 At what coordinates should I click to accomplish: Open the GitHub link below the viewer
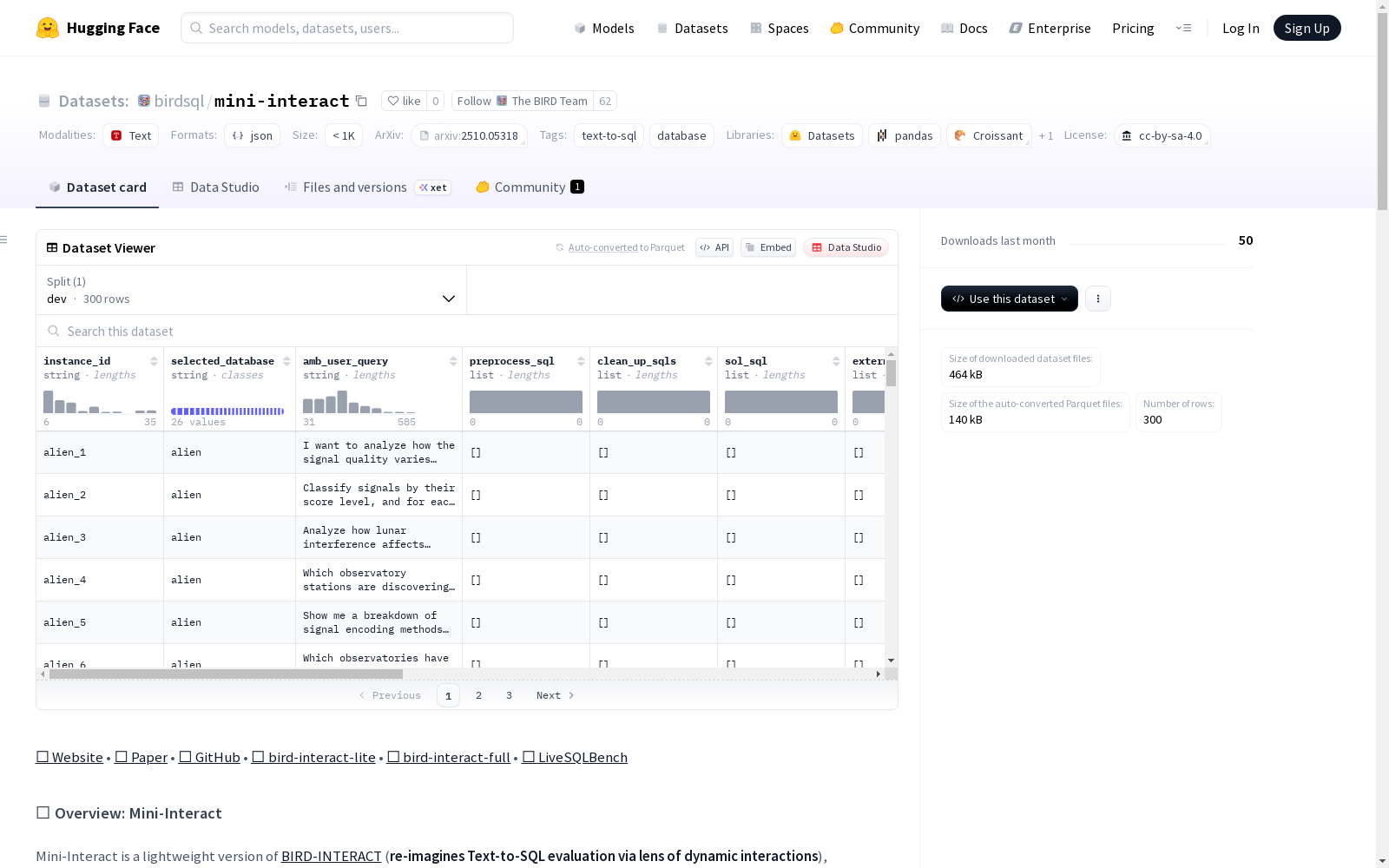point(209,757)
